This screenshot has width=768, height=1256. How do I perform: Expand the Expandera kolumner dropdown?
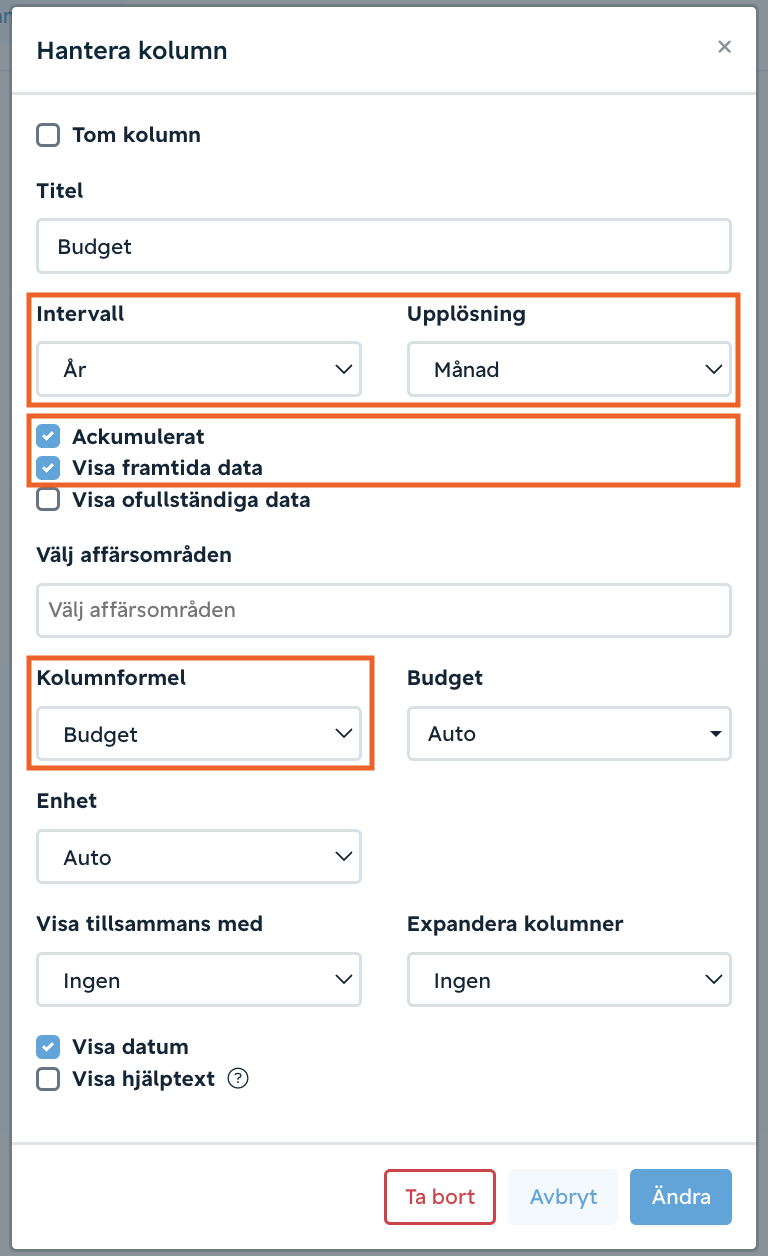click(569, 980)
